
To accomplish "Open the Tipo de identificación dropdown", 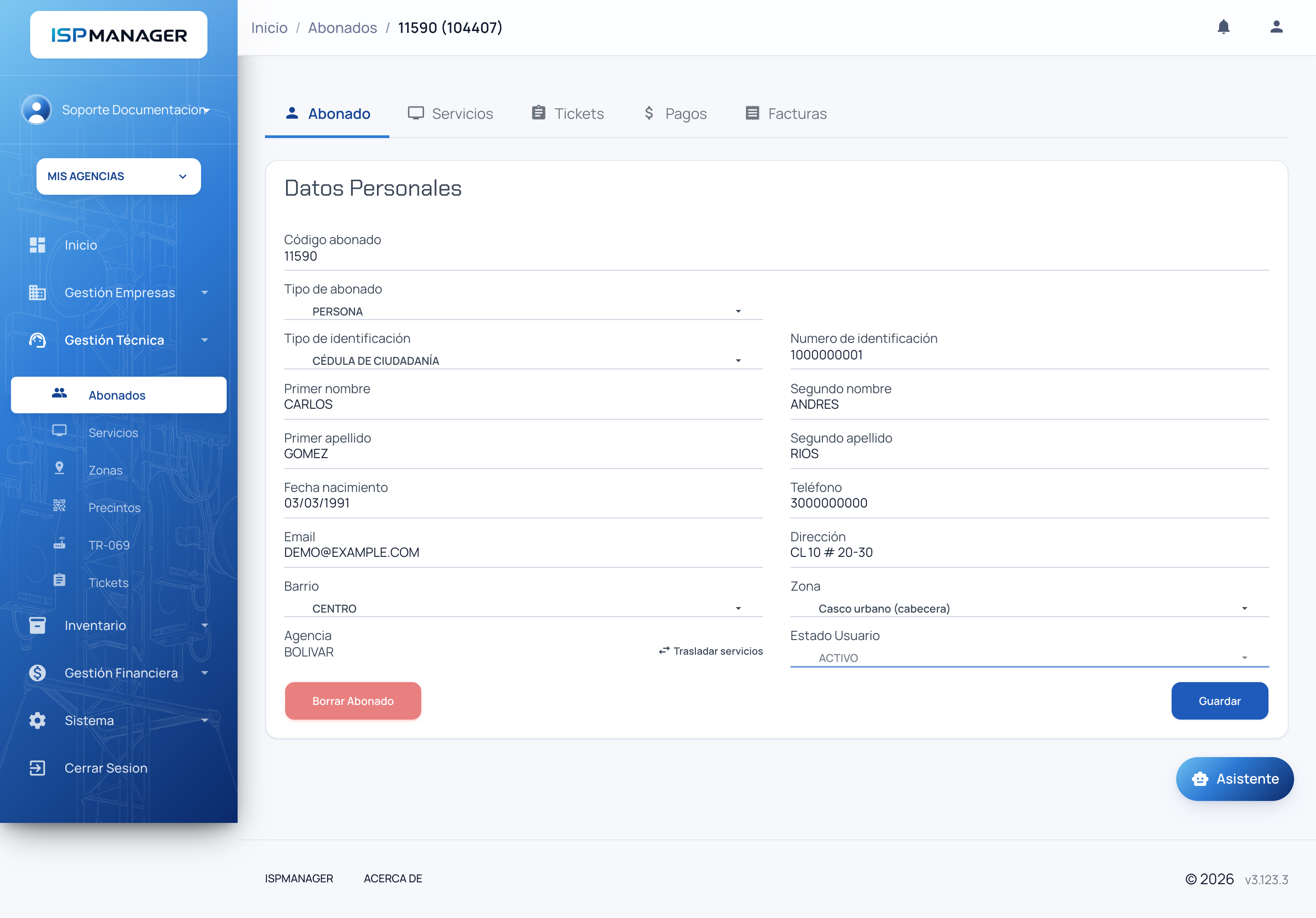I will point(523,361).
